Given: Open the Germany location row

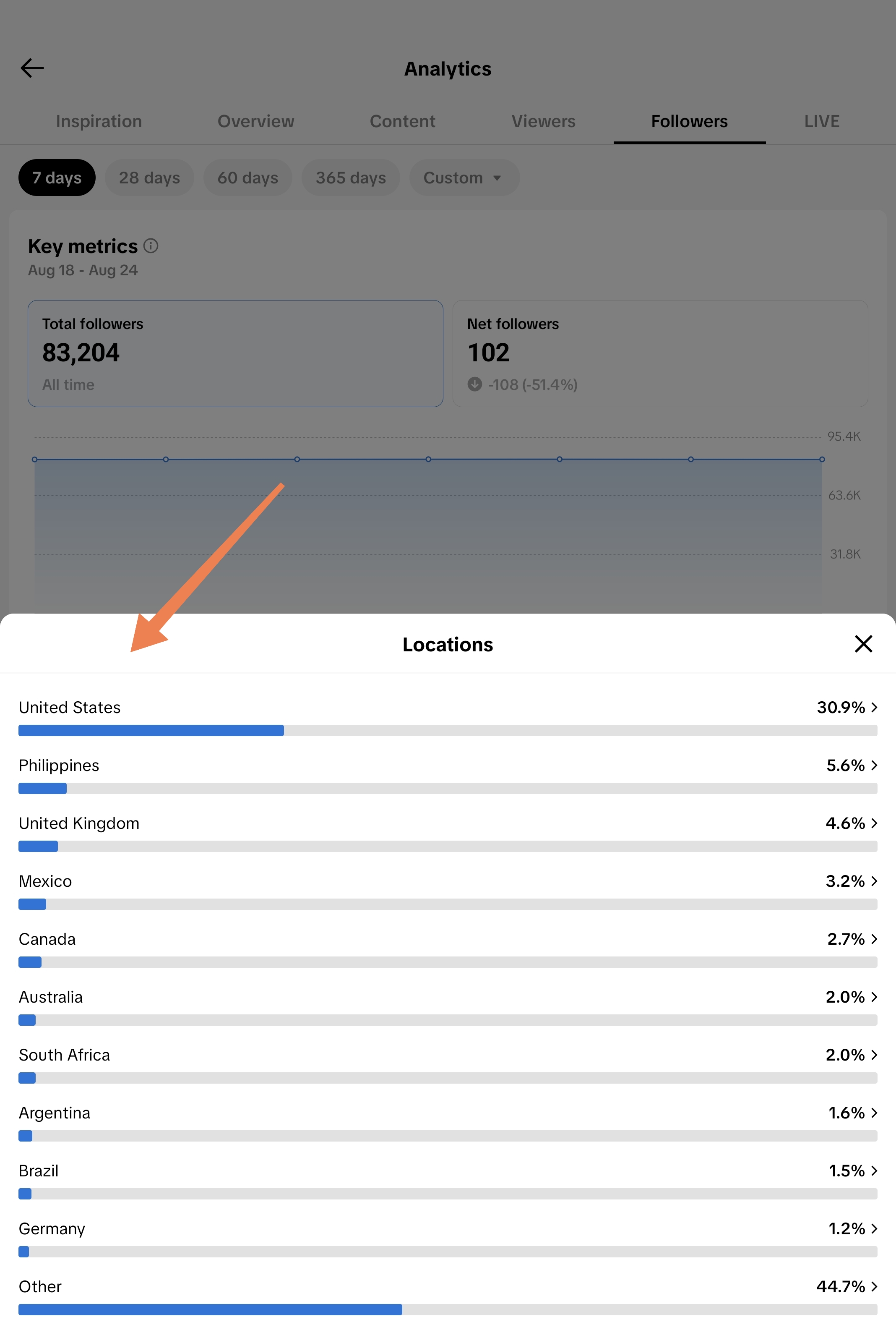Looking at the screenshot, I should coord(448,1237).
